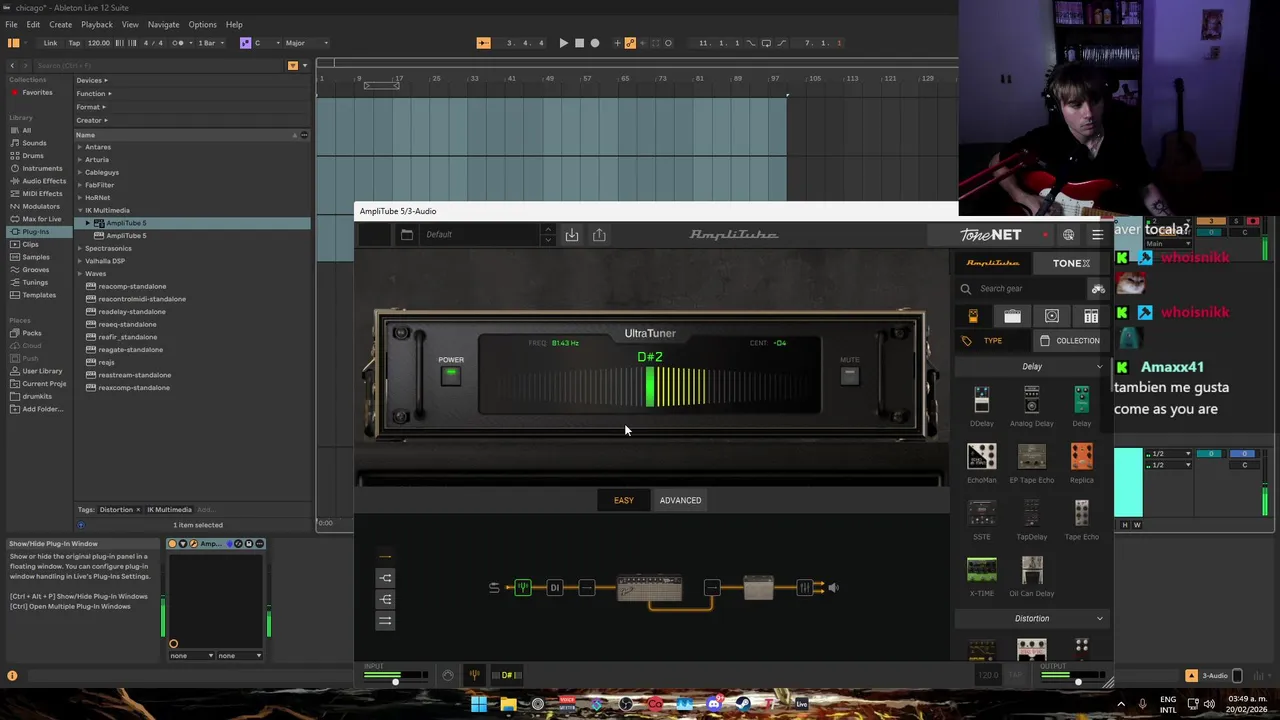Click the AmpliTube TAP tempo button
1280x720 pixels.
tap(1015, 675)
